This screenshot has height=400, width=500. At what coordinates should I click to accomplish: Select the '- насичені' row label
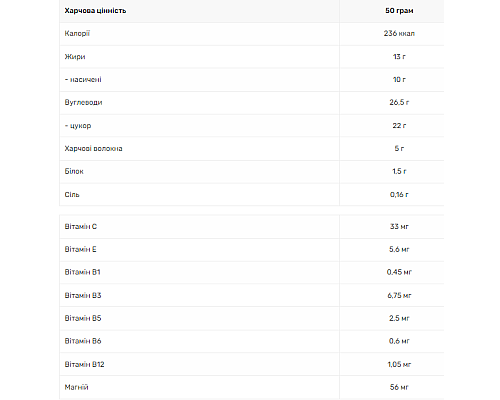click(83, 80)
